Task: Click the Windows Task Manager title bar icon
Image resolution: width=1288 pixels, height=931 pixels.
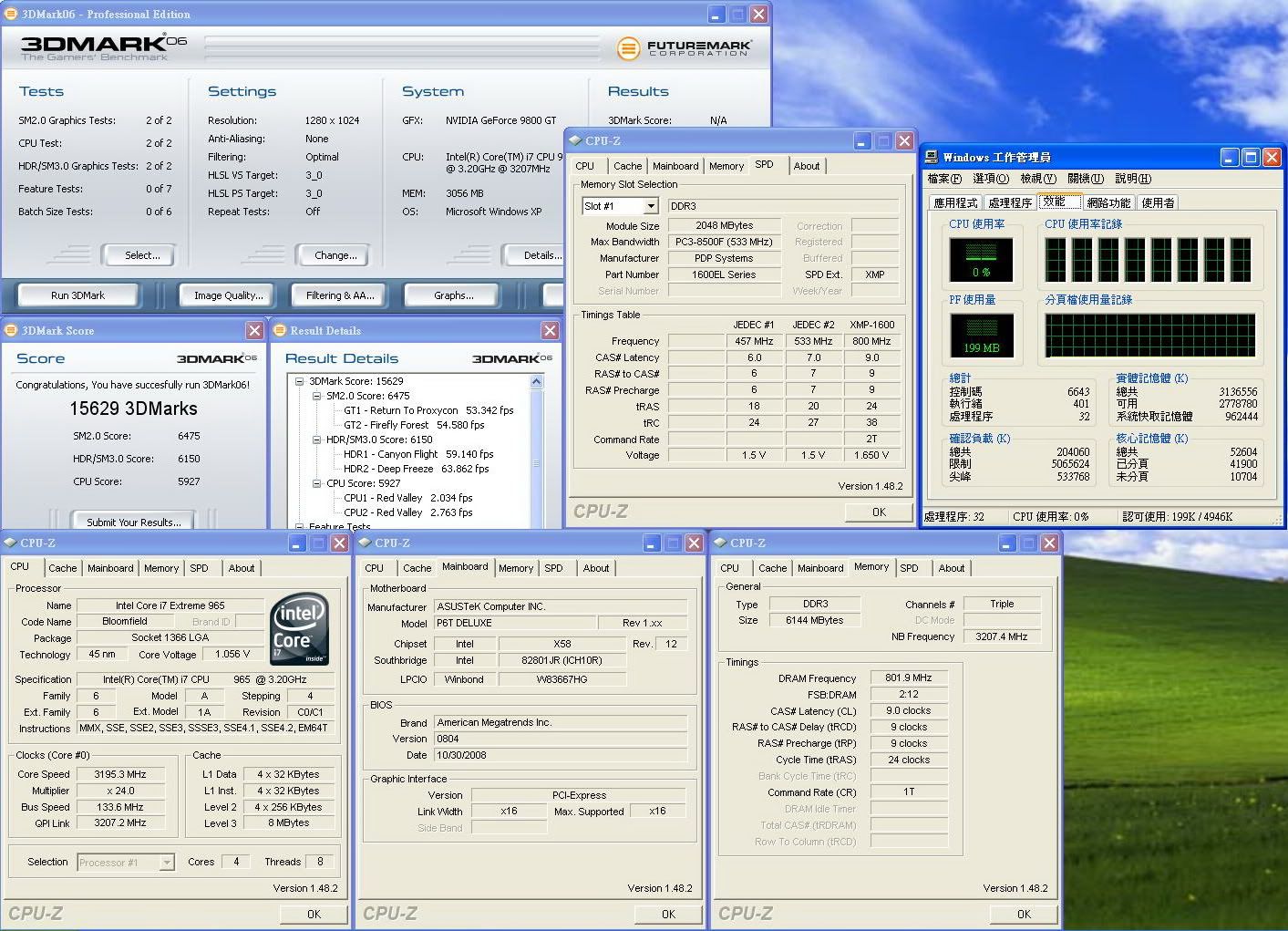Action: pyautogui.click(x=932, y=157)
